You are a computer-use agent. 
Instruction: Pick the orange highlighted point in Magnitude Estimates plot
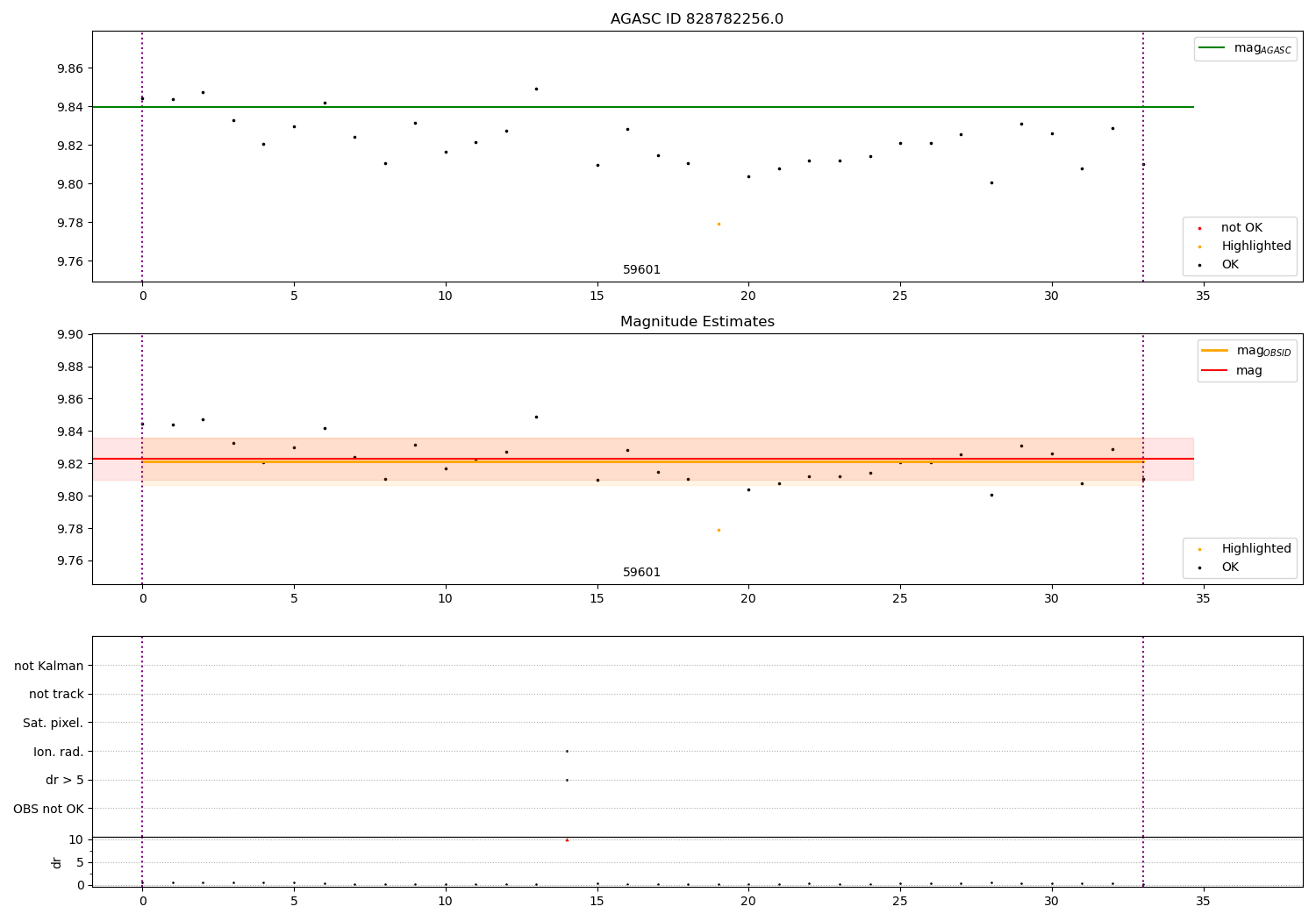(x=719, y=530)
